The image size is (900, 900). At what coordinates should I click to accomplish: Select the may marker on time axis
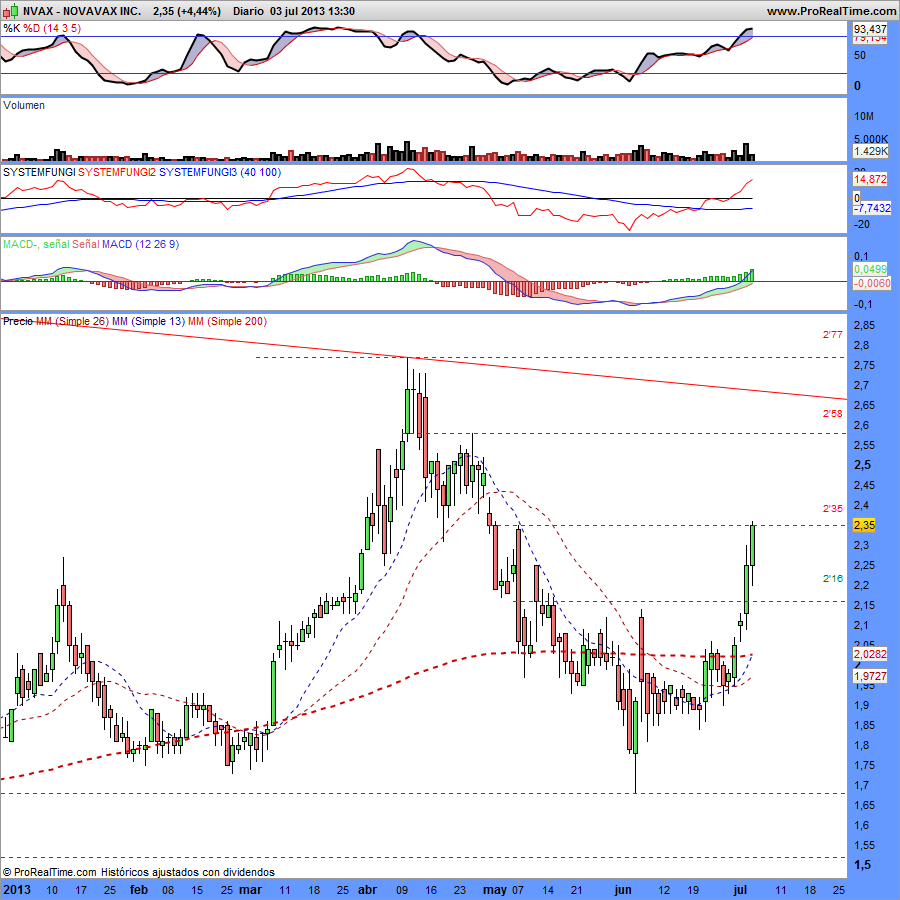[496, 889]
